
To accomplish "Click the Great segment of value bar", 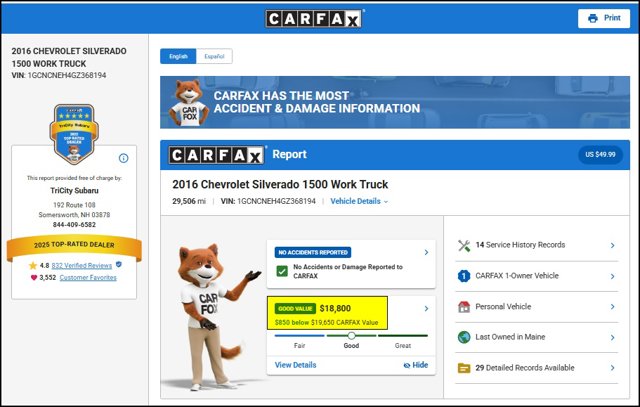I will coord(403,336).
